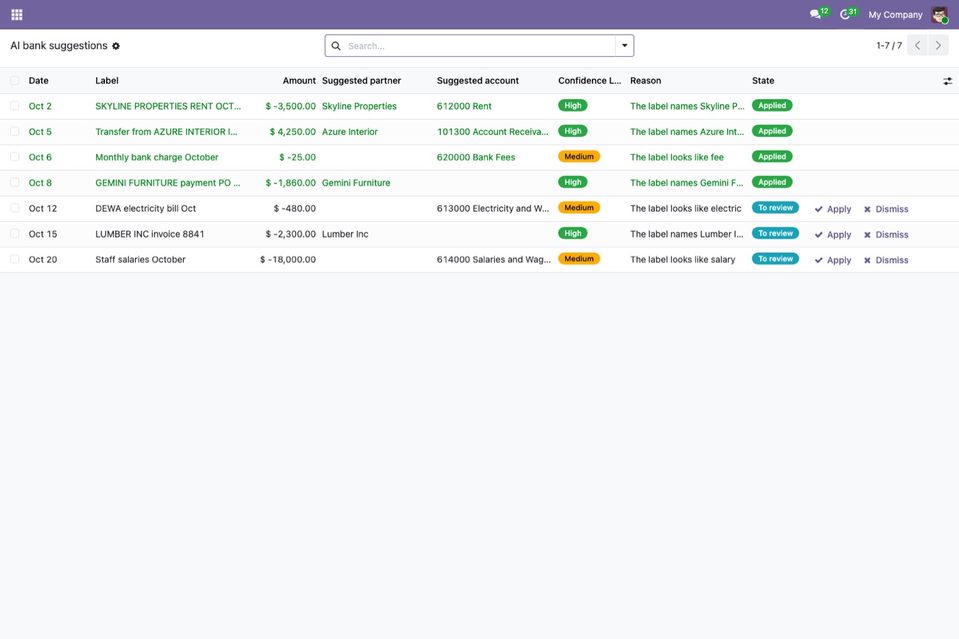Viewport: 959px width, 639px height.
Task: Click the To review badge for Oct 15
Action: click(775, 234)
